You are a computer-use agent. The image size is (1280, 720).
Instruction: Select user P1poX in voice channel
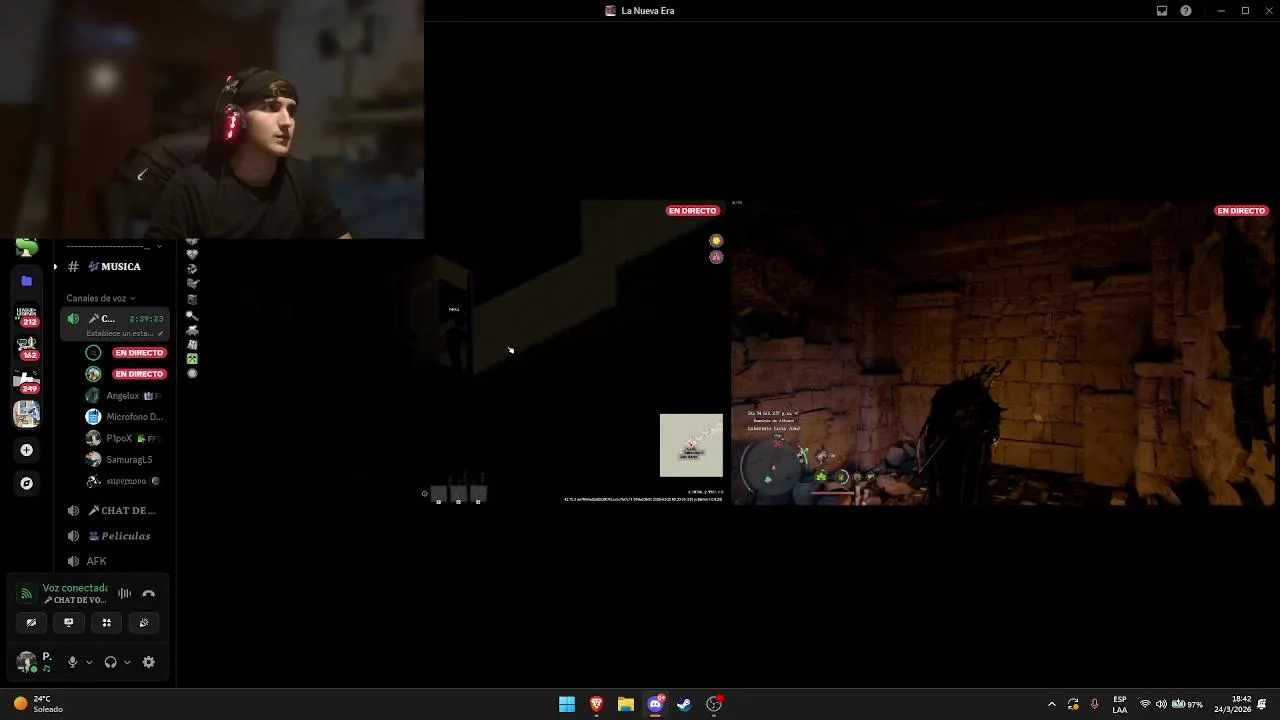coord(125,438)
